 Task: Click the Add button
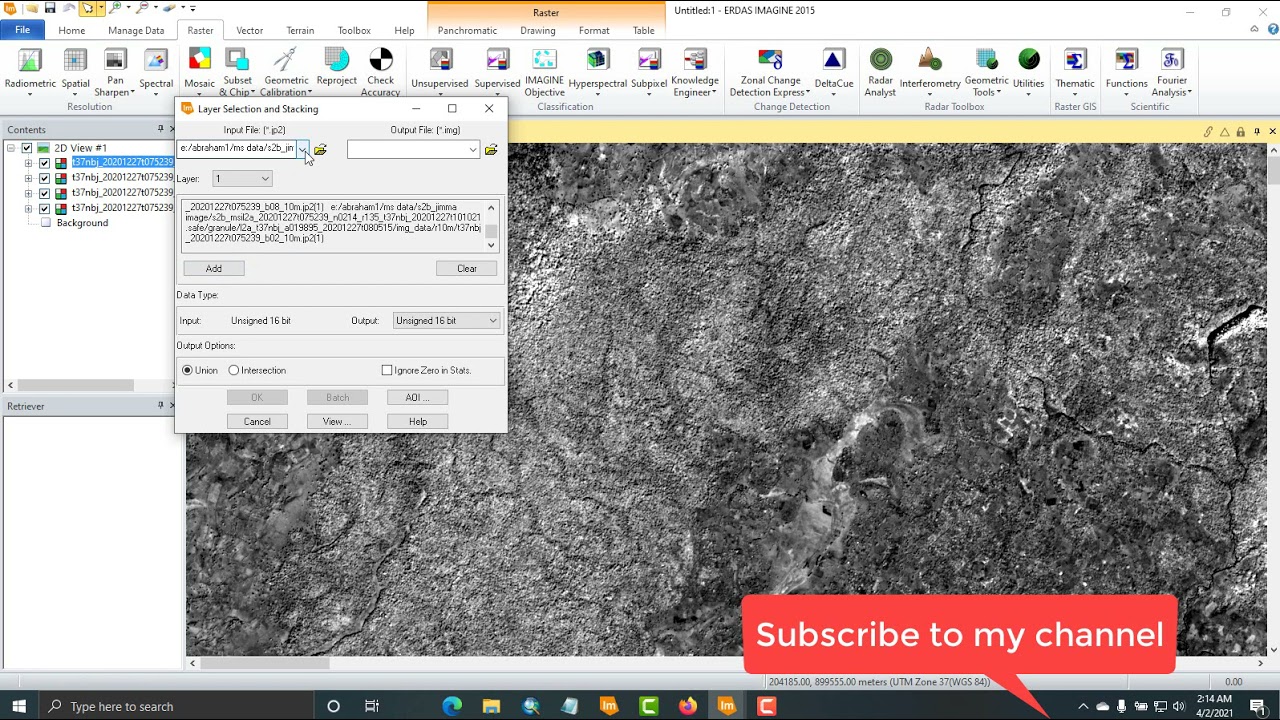(214, 268)
